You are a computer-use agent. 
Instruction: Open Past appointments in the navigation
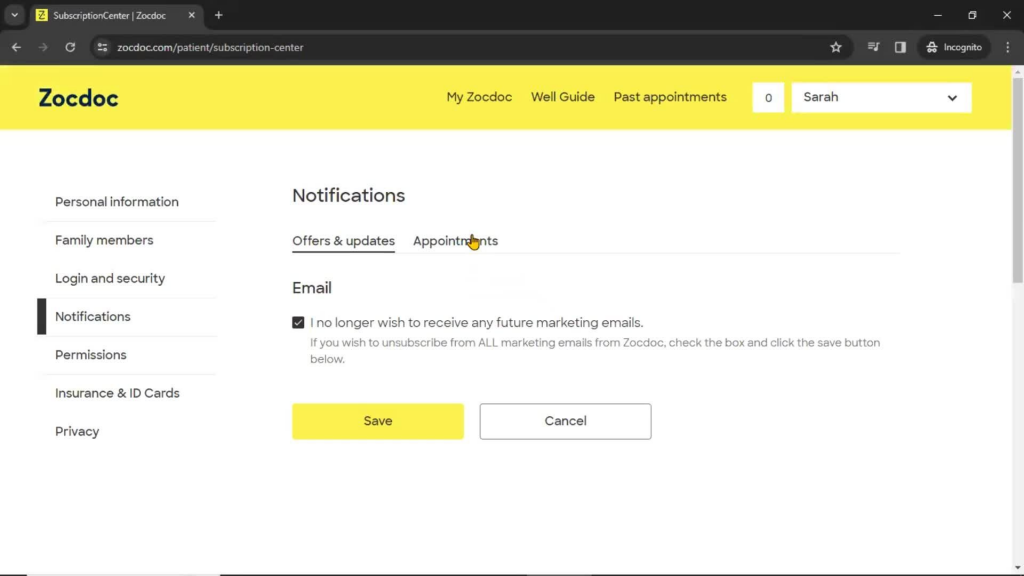(670, 97)
